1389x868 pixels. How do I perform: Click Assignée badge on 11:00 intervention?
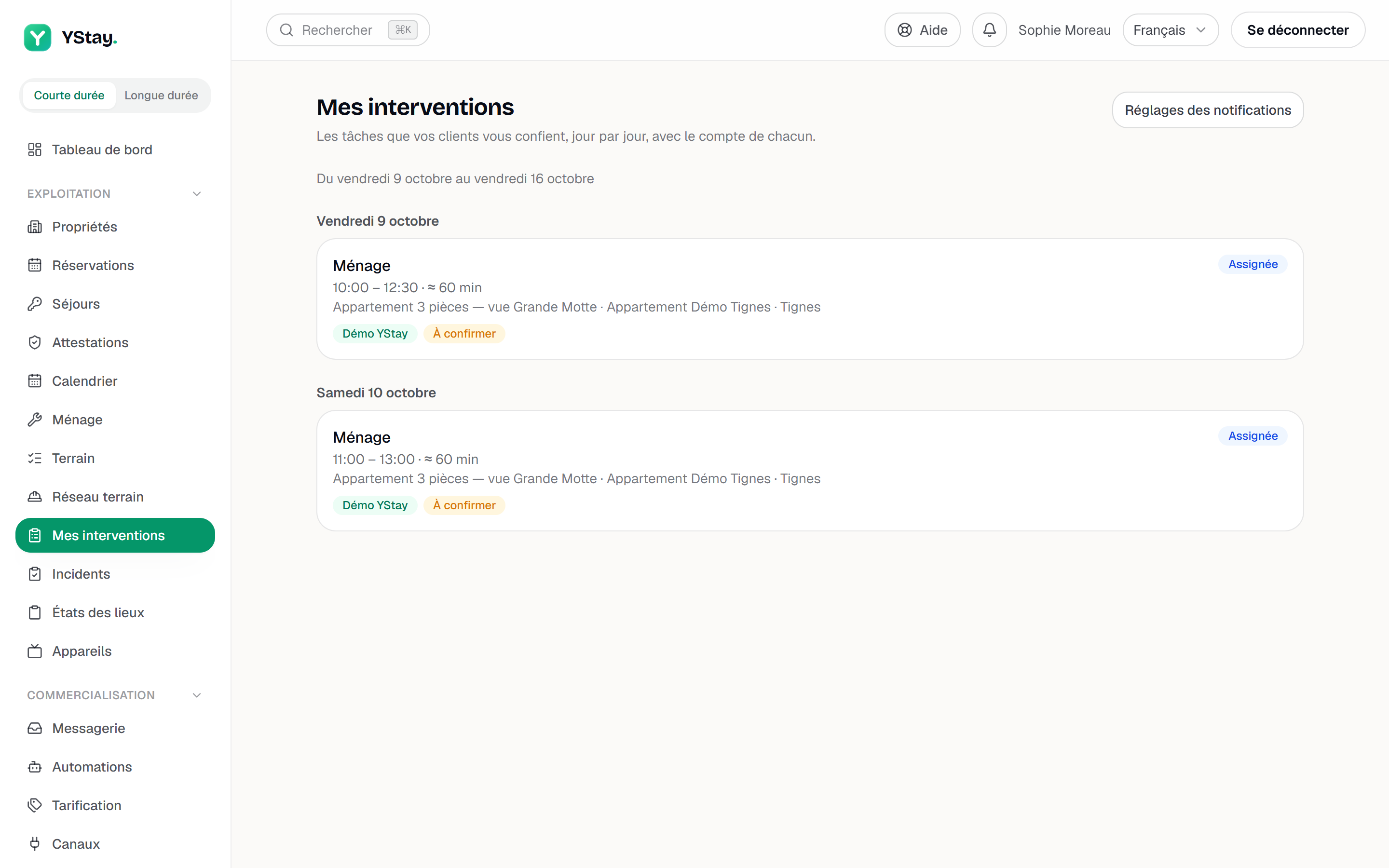(x=1253, y=436)
